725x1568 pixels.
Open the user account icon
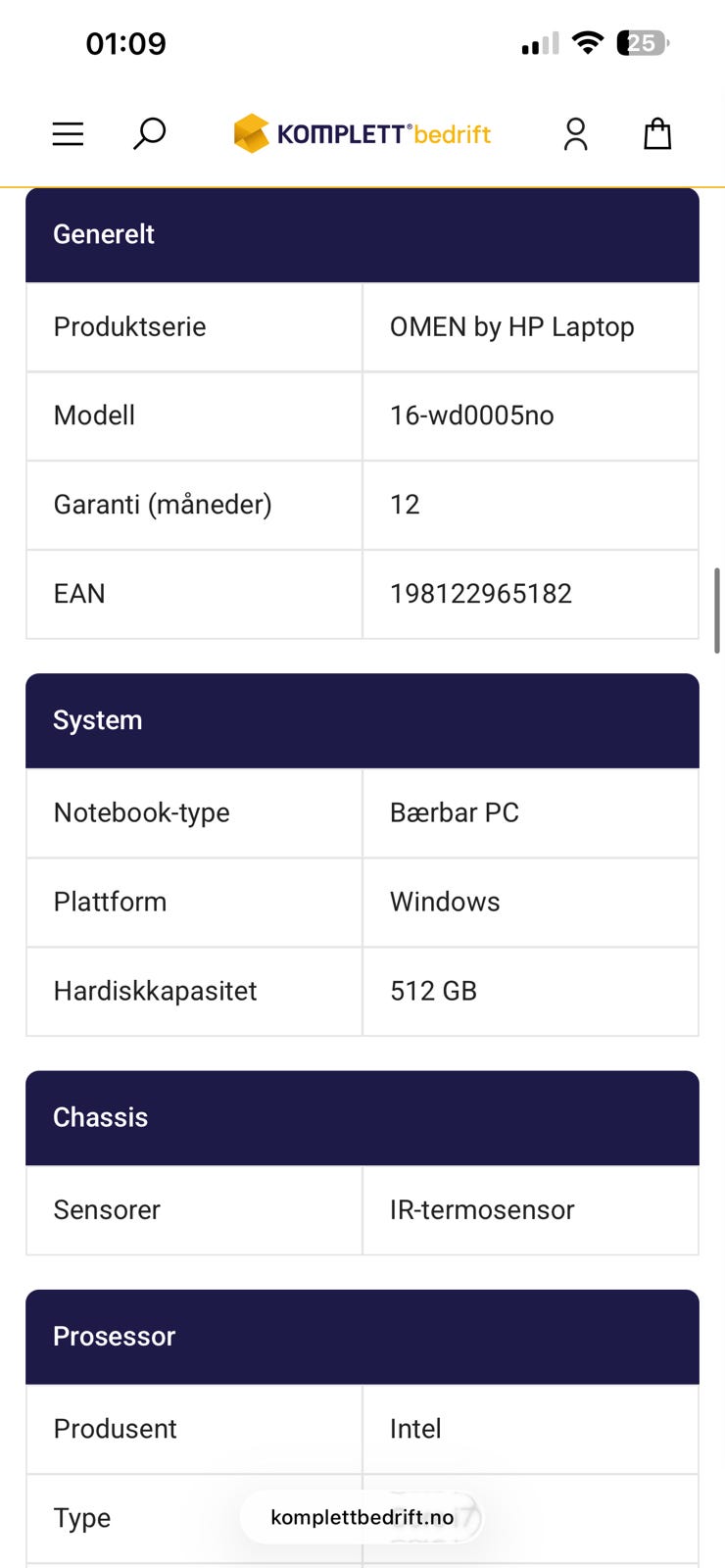(576, 134)
